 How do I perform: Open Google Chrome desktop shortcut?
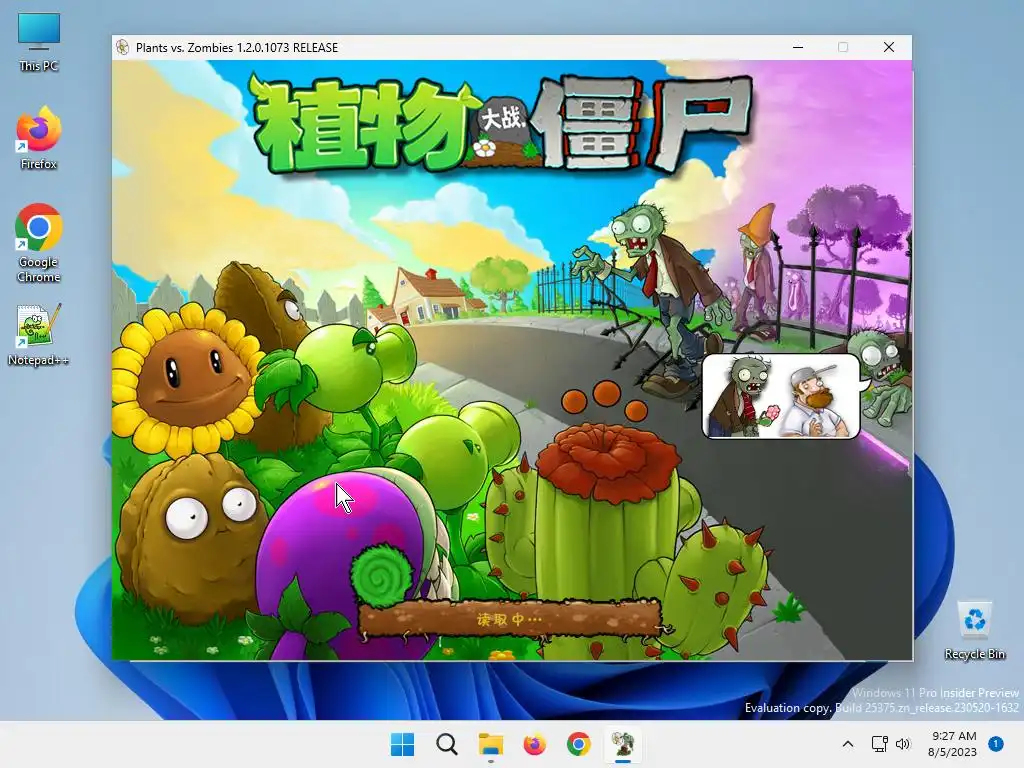coord(39,243)
